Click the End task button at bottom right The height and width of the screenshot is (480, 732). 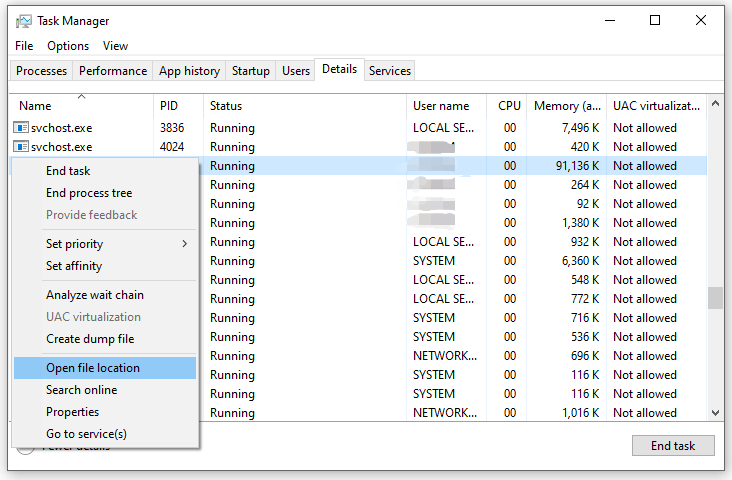click(673, 445)
